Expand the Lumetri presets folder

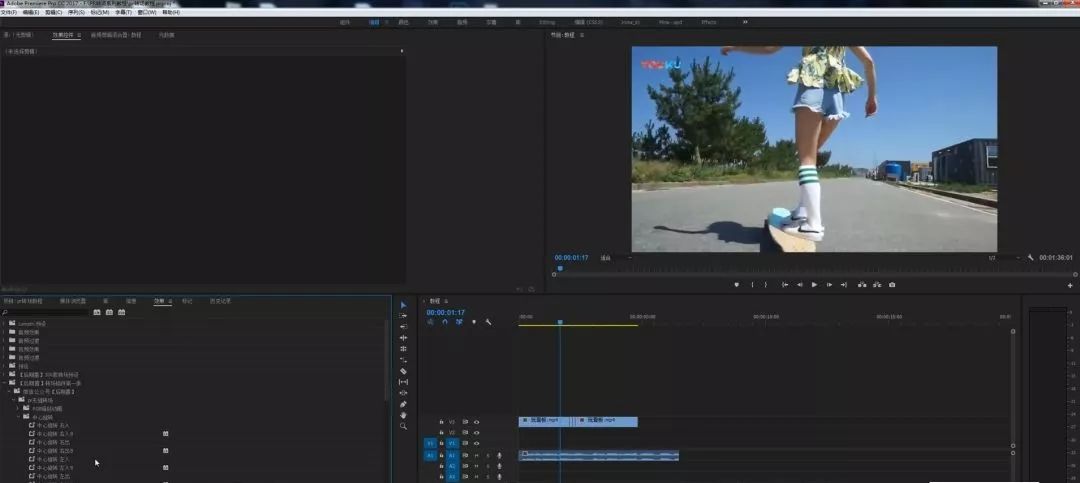click(5, 324)
